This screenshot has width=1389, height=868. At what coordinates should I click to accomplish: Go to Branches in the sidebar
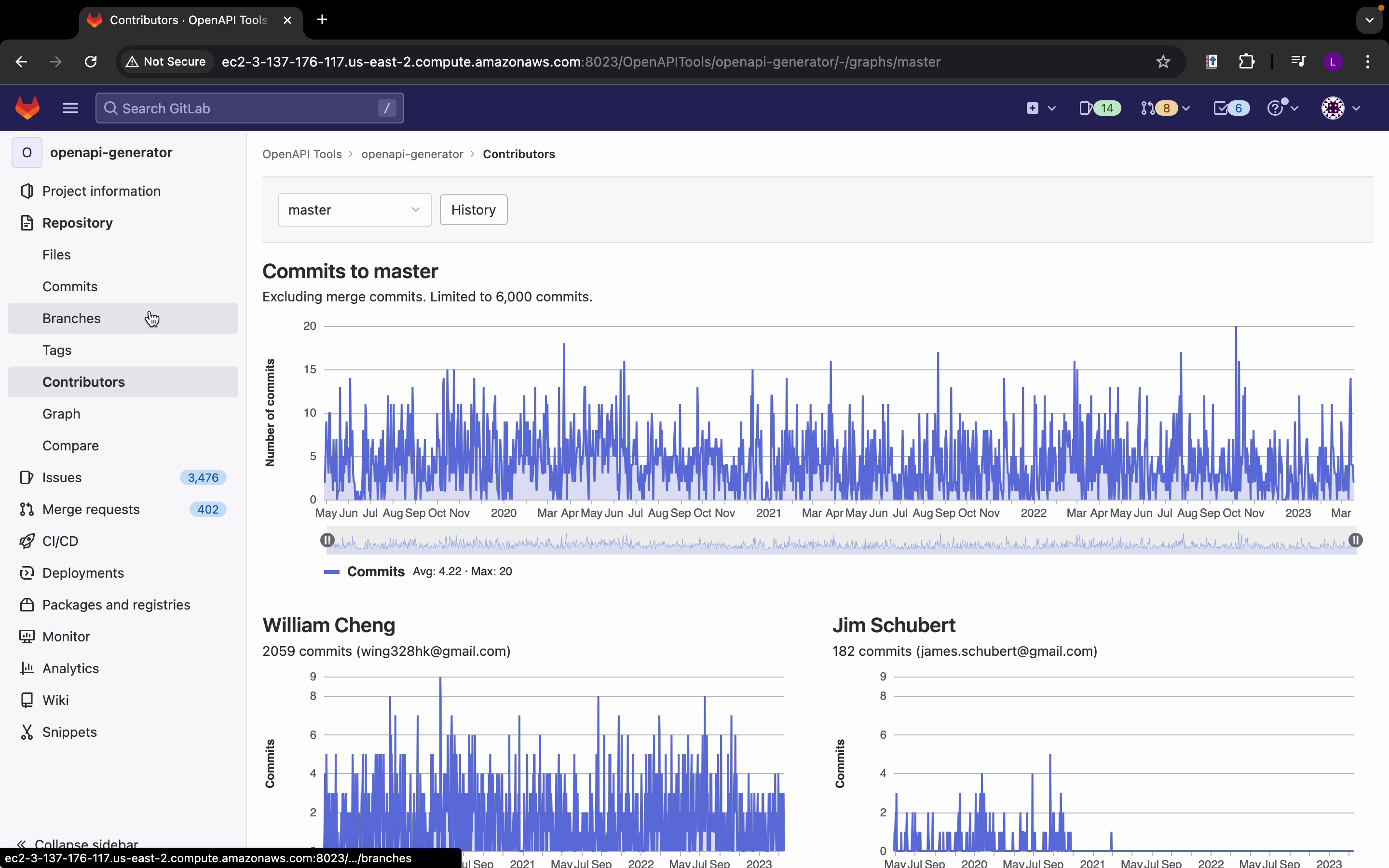coord(71,318)
